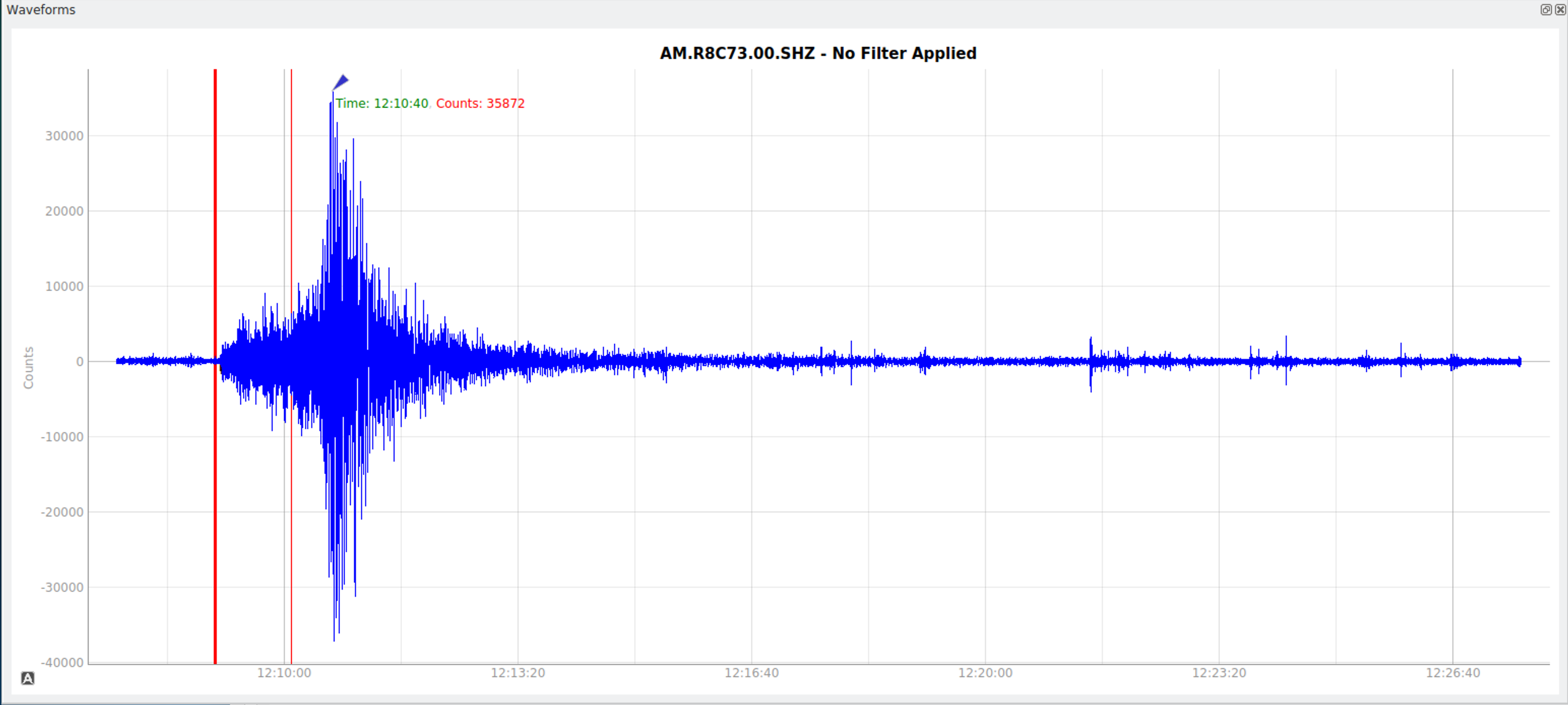Viewport: 1568px width, 705px height.
Task: Click the -40000 y-axis tick label
Action: pos(62,663)
